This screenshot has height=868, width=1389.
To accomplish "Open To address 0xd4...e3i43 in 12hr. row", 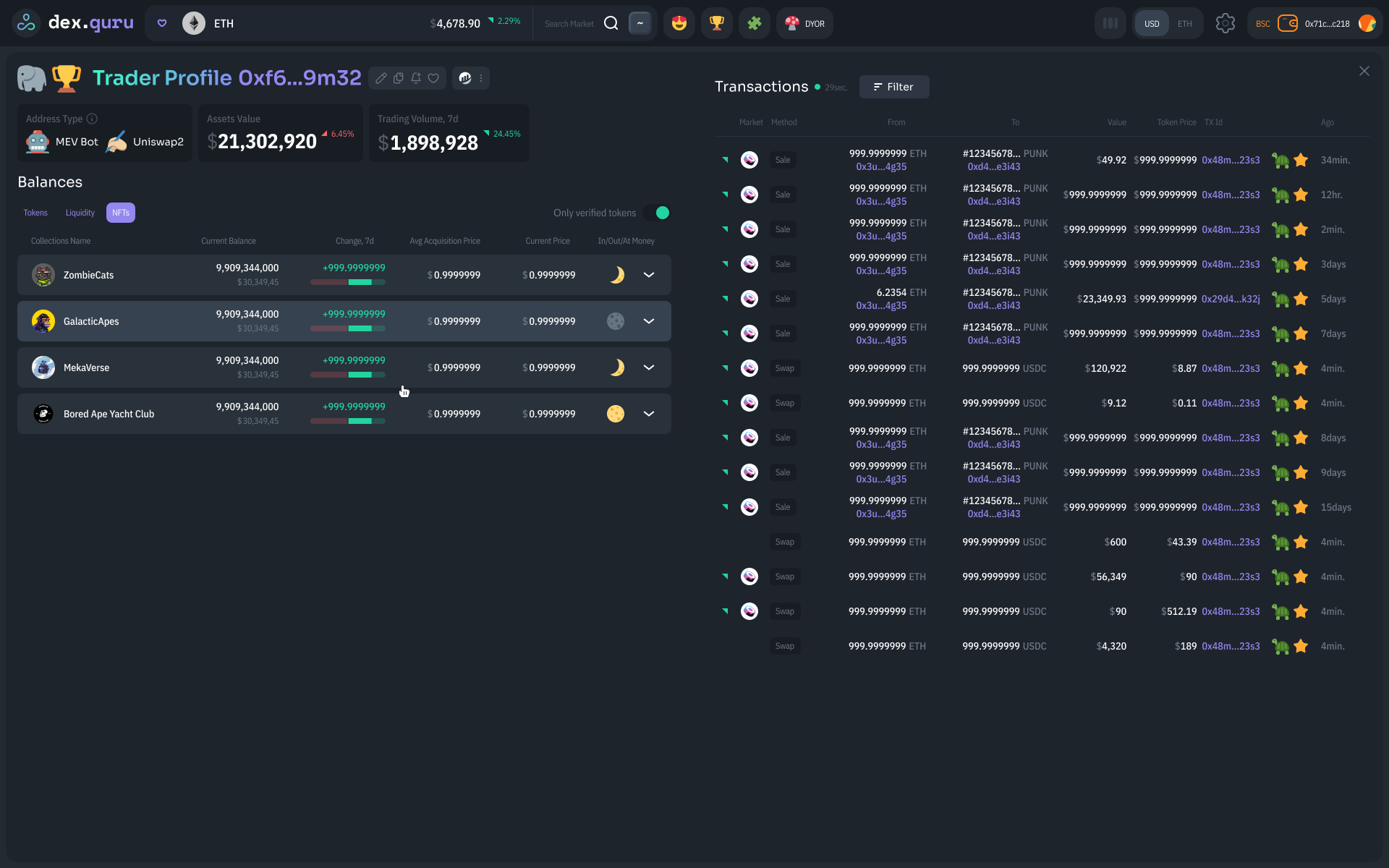I will [x=994, y=201].
